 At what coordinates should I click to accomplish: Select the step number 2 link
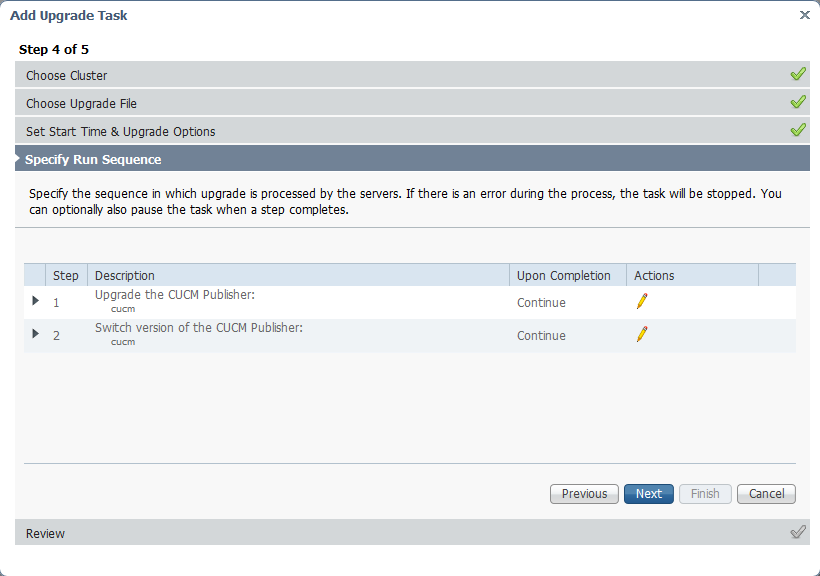57,336
